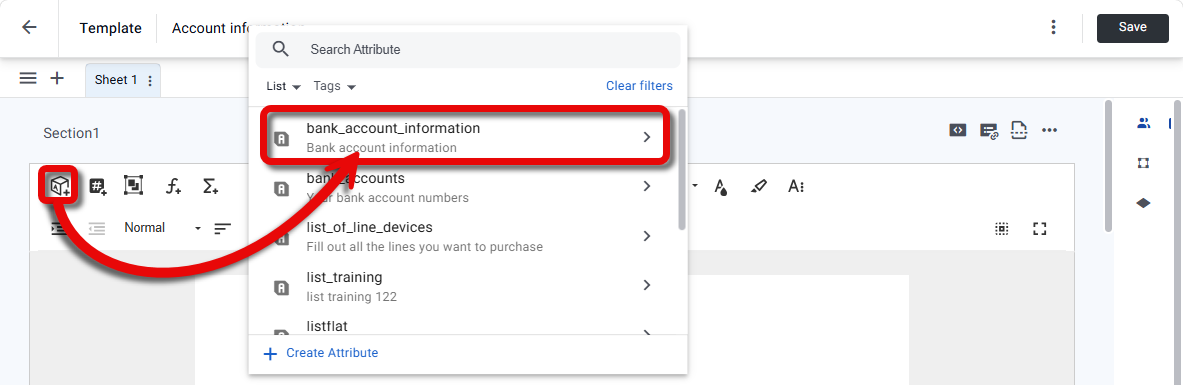
Task: Open Section1 more options dots
Action: click(x=1049, y=130)
